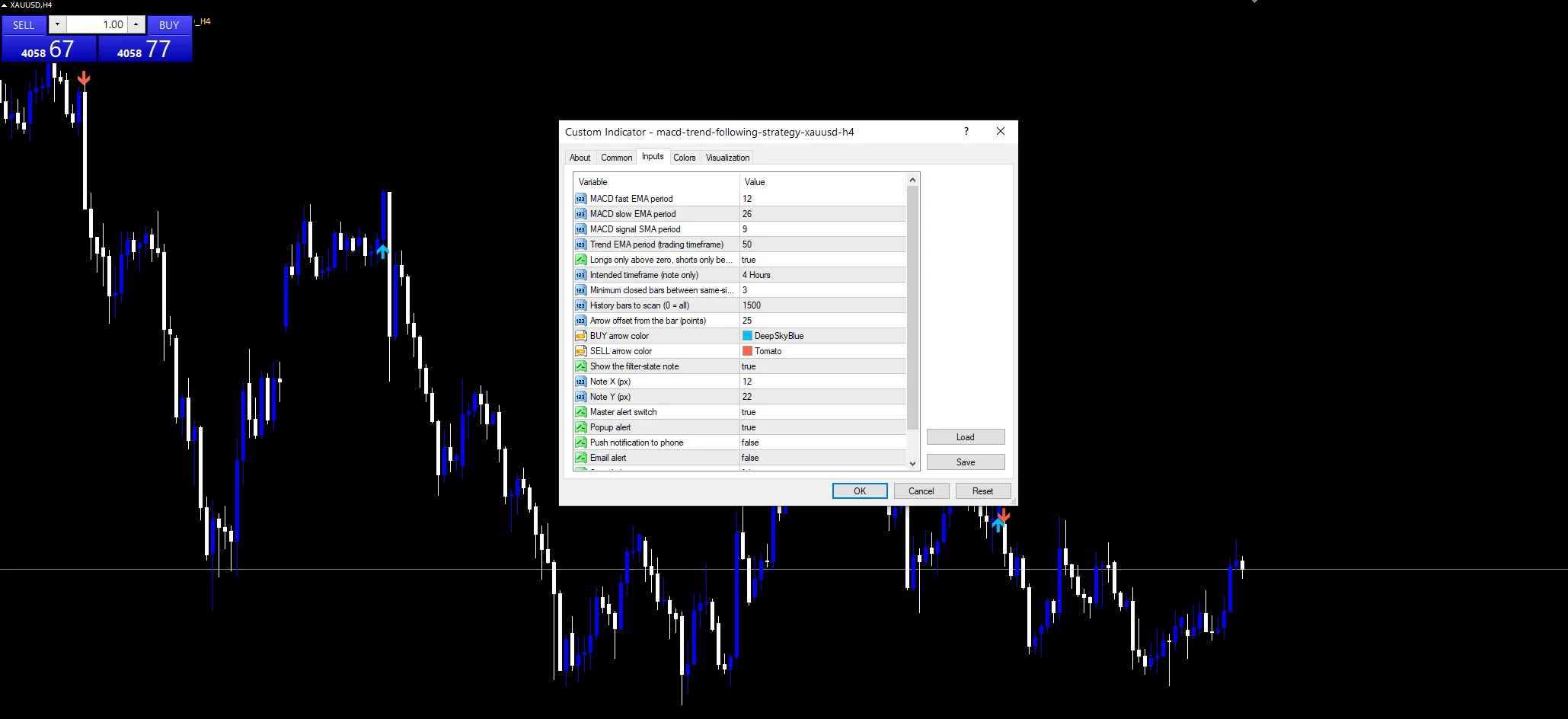Click the Variable column header
Viewport: 1568px width, 719px height.
[x=656, y=182]
